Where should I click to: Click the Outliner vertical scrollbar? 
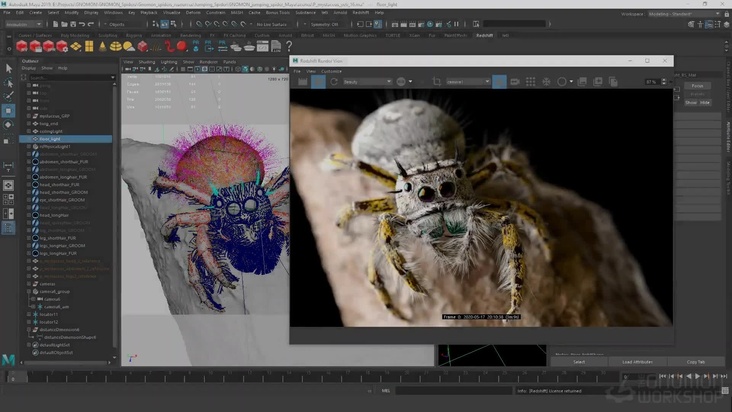coord(115,215)
